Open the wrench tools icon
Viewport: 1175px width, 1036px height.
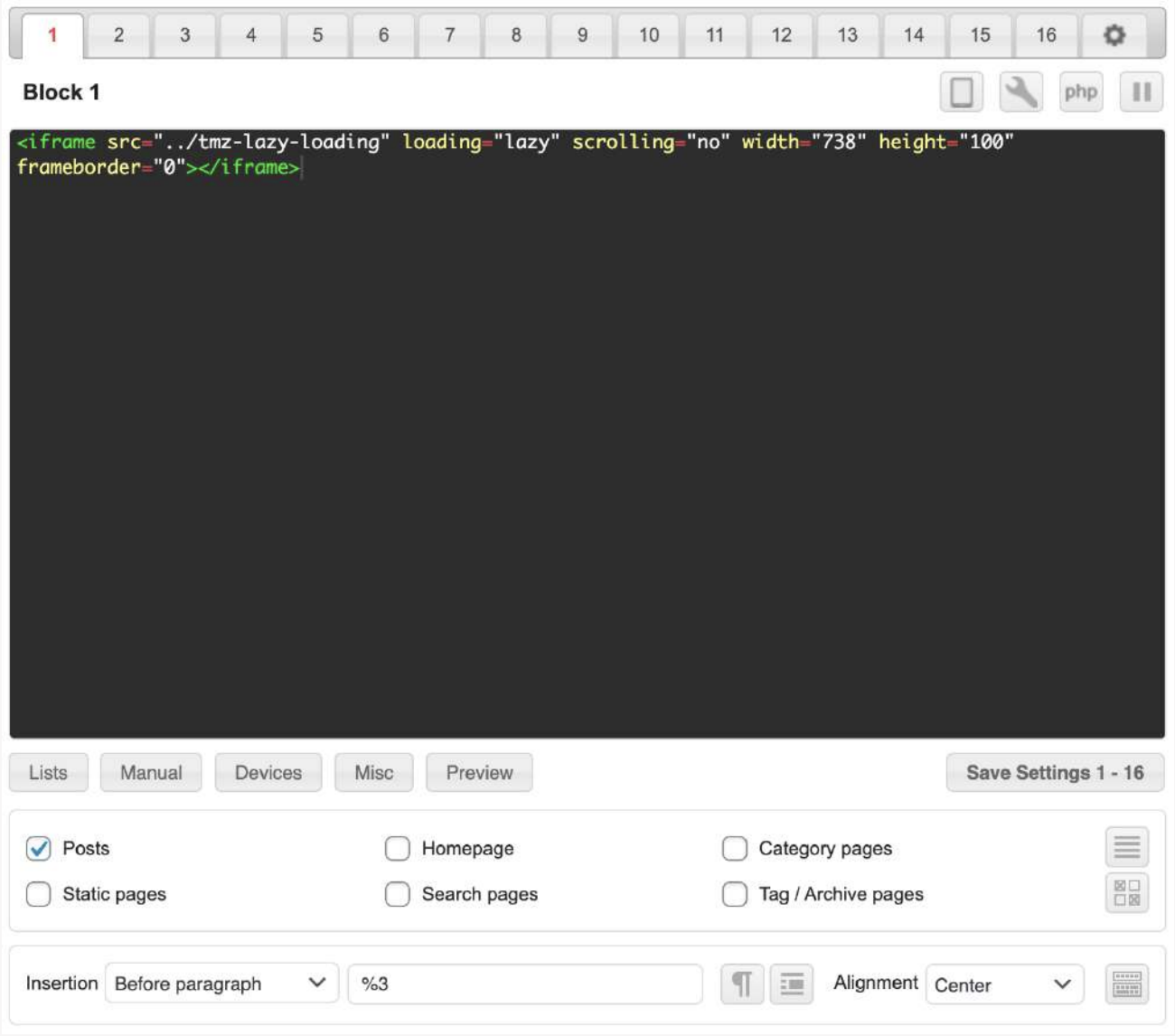pos(1020,92)
